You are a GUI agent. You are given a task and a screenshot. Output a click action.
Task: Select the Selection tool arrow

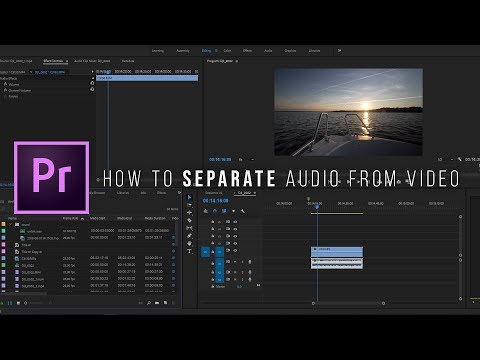pos(189,197)
